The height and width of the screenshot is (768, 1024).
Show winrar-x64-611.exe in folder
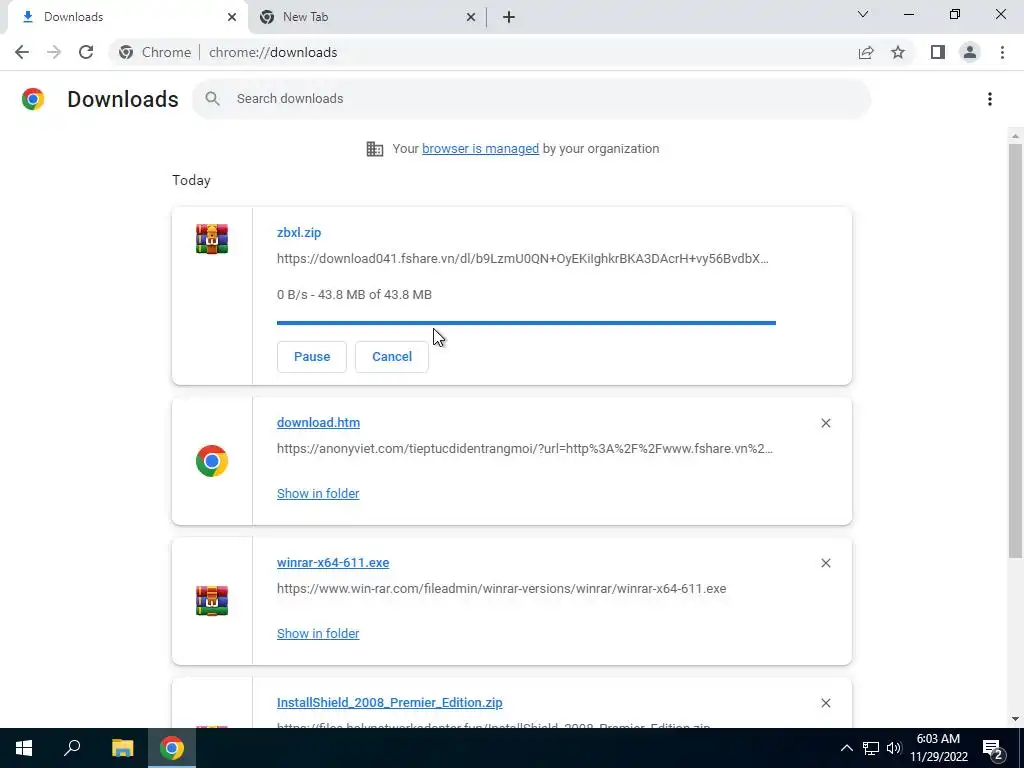tap(318, 633)
